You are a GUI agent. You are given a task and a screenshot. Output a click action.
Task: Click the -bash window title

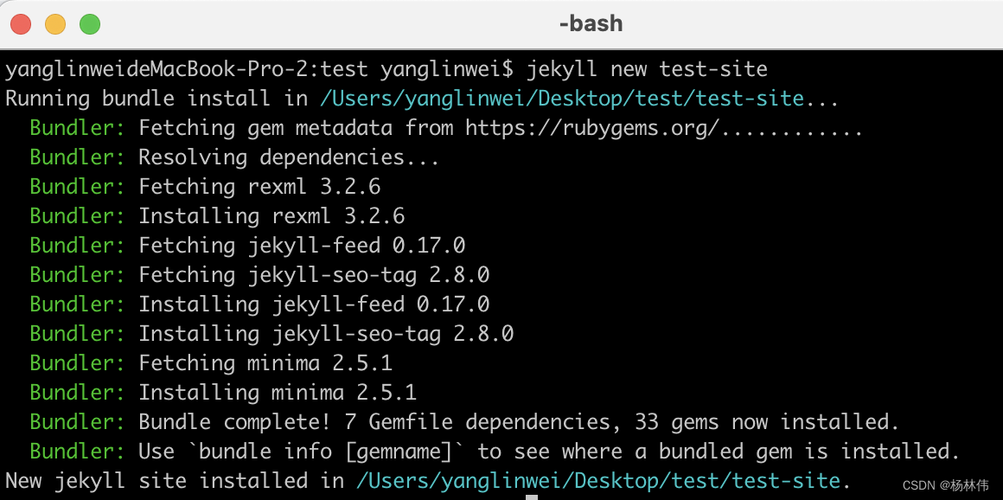click(x=590, y=24)
